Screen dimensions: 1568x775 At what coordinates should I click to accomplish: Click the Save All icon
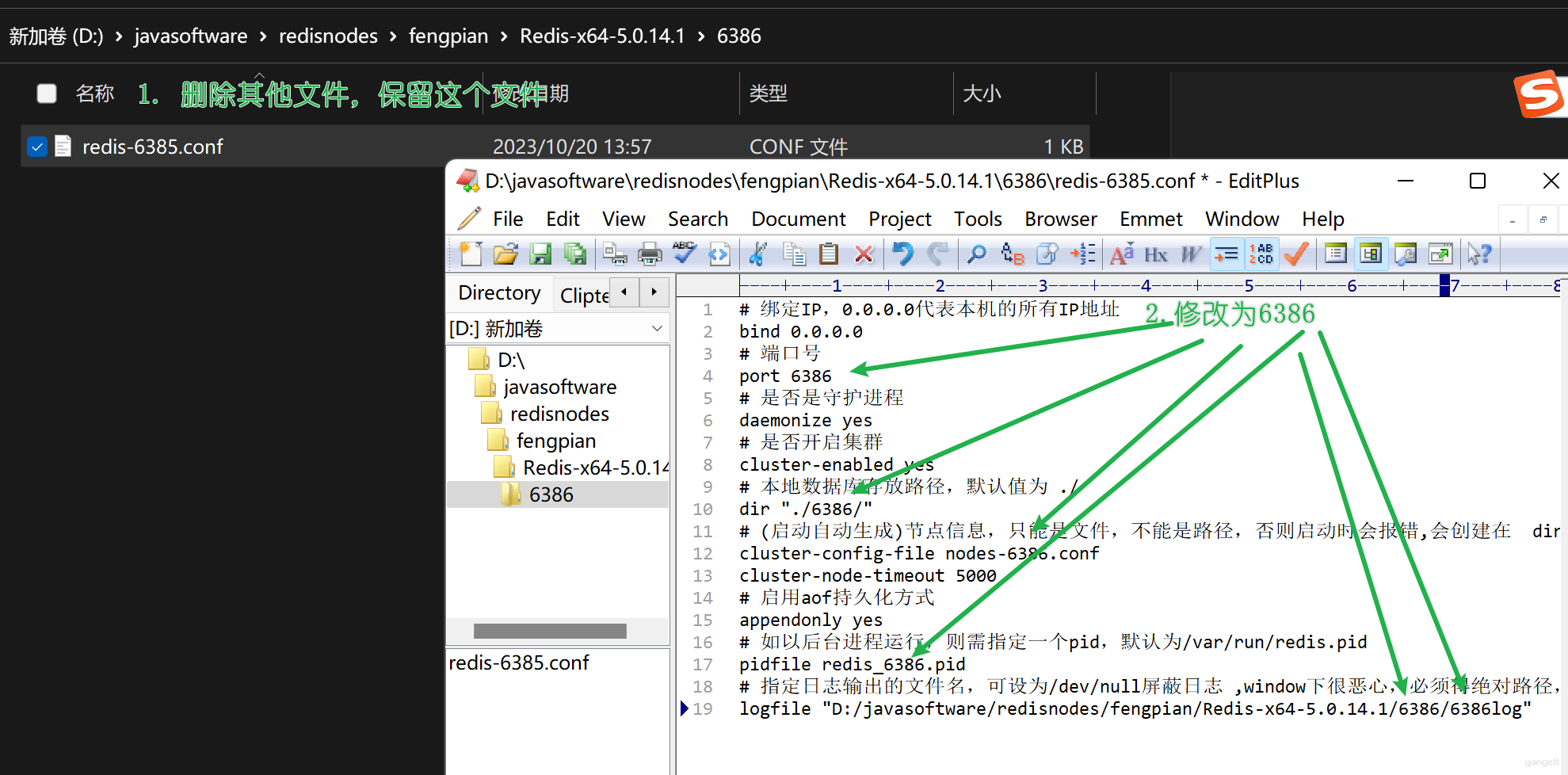coord(575,254)
